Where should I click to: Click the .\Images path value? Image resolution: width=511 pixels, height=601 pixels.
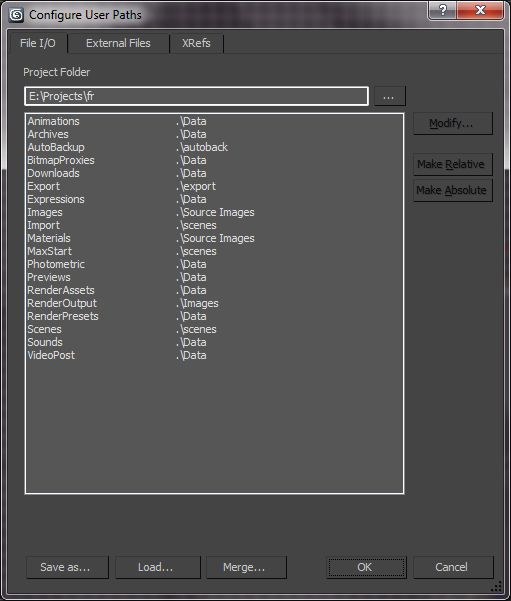(x=197, y=304)
